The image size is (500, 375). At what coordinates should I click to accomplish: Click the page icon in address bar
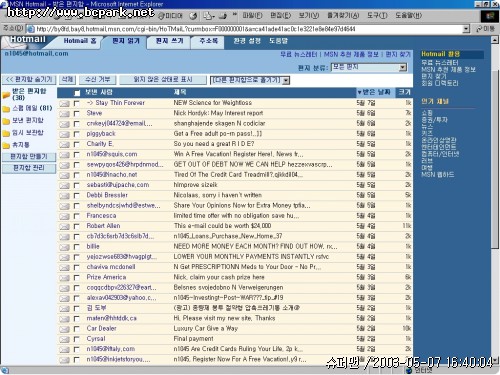(30, 29)
